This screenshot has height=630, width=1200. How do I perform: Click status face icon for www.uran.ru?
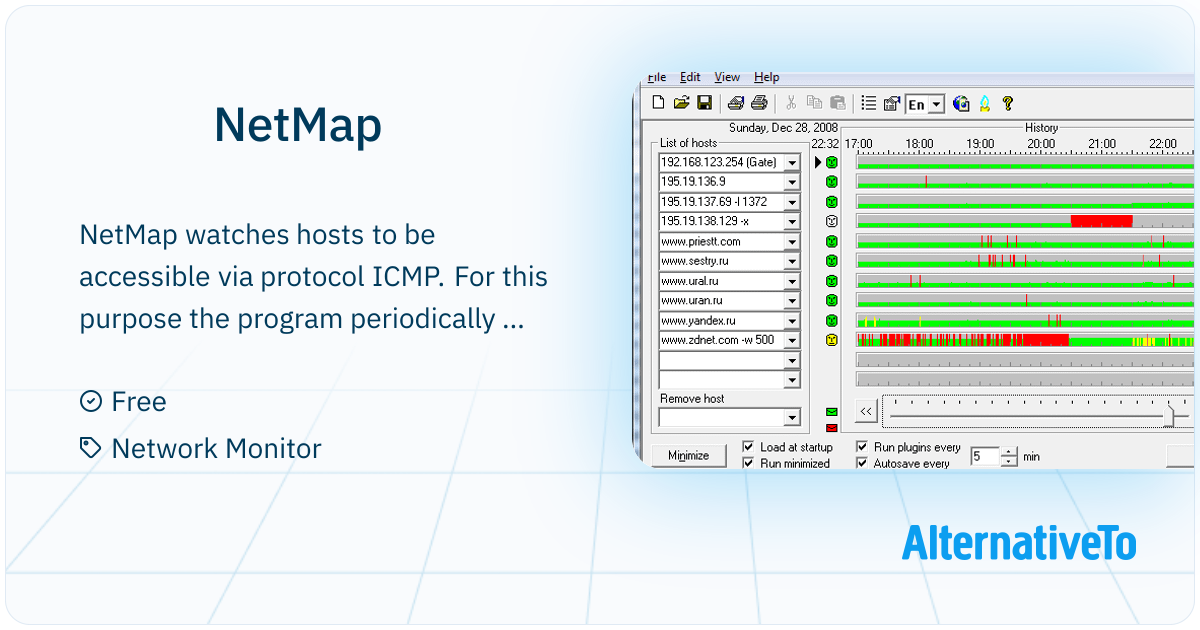tap(831, 300)
